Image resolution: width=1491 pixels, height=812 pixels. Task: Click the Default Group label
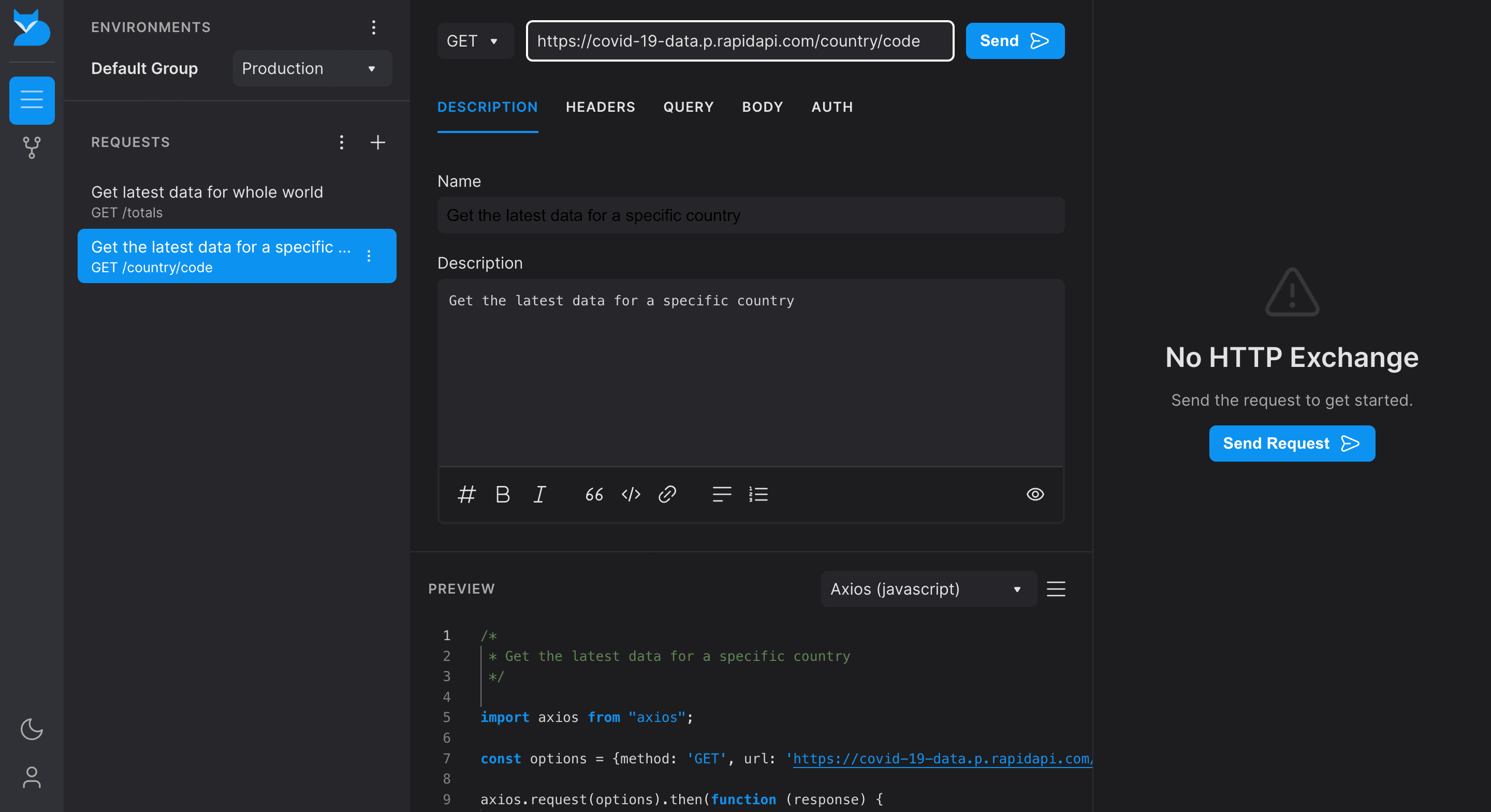(x=145, y=68)
